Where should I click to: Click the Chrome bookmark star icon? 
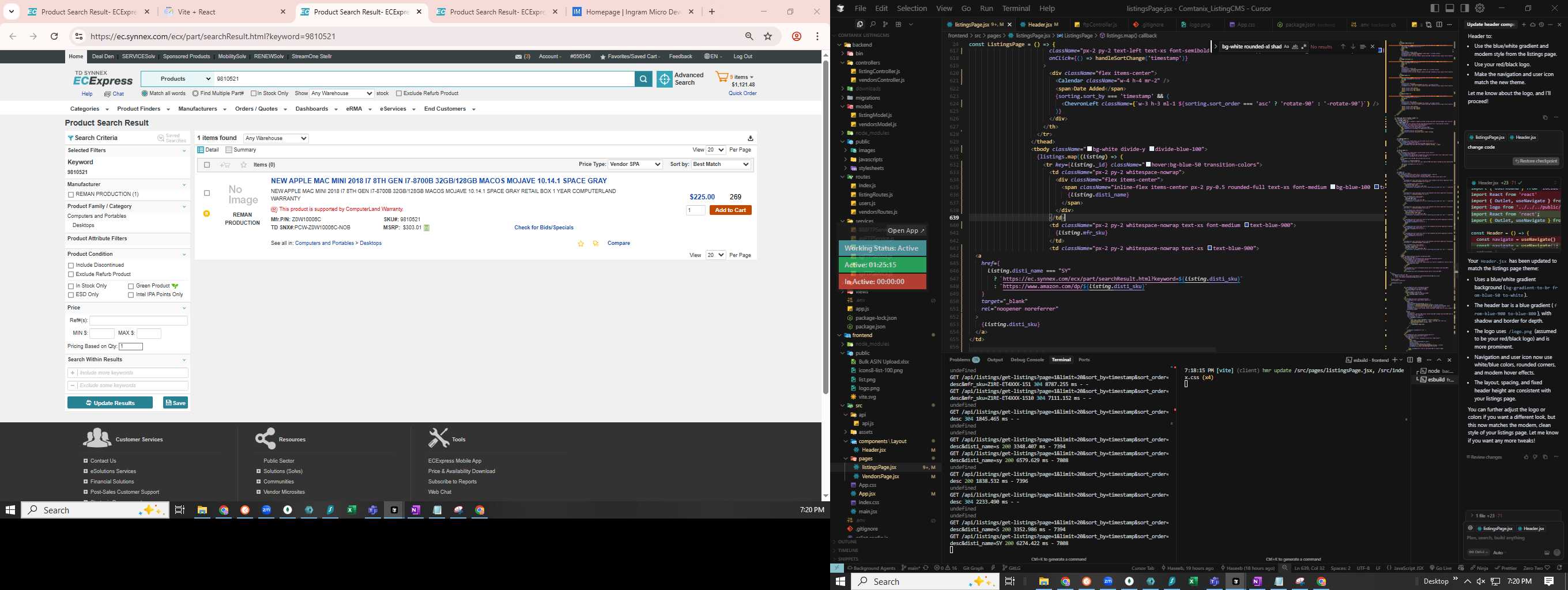tap(768, 36)
